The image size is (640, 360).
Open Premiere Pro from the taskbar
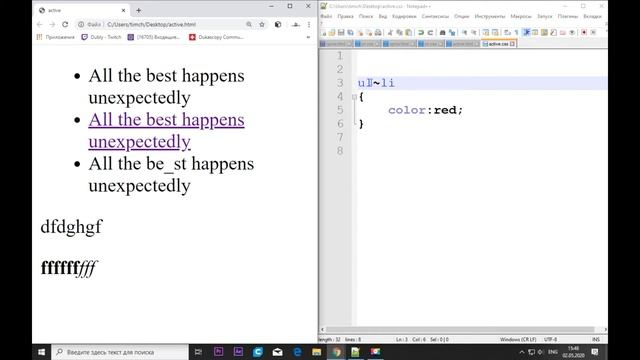click(x=218, y=352)
